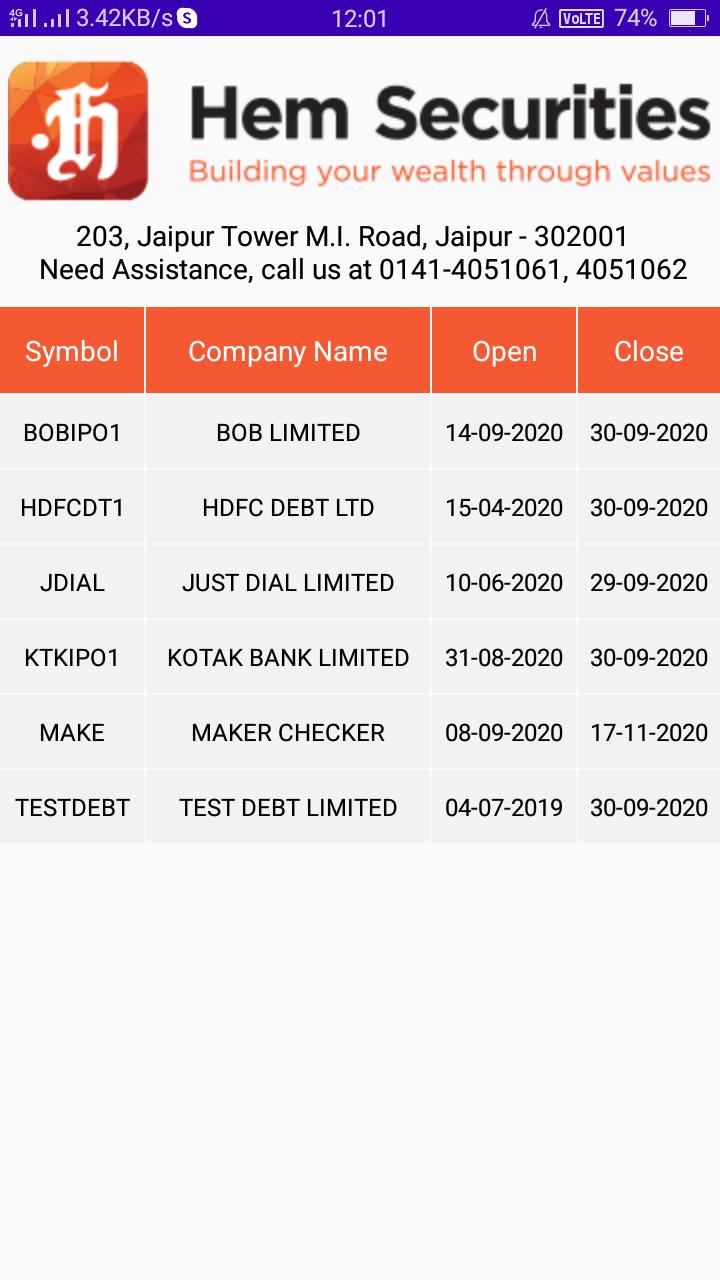Select the JDIAL symbol

click(x=72, y=583)
